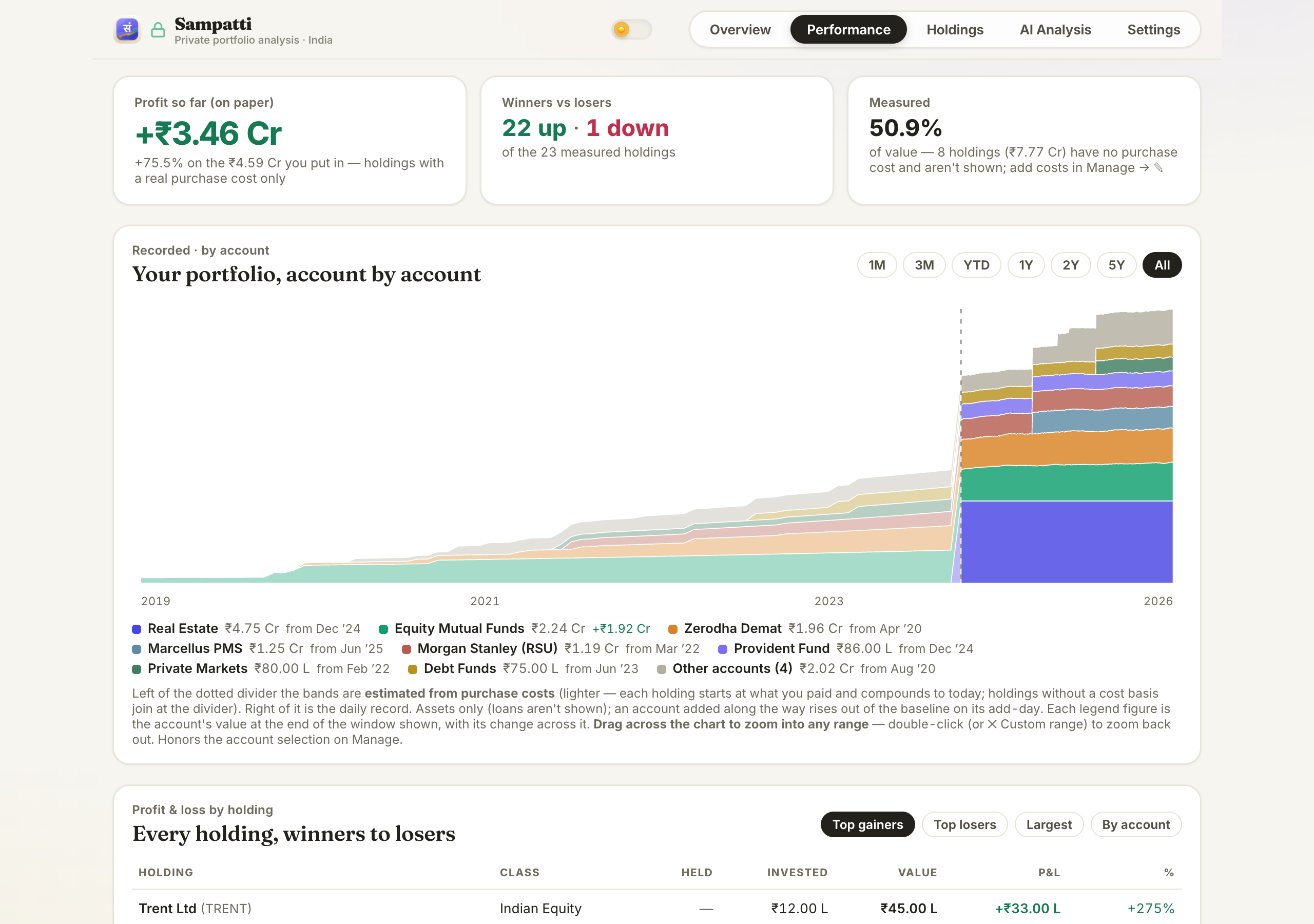Click the Sampatti app logo icon
This screenshot has height=924, width=1314.
(x=127, y=29)
